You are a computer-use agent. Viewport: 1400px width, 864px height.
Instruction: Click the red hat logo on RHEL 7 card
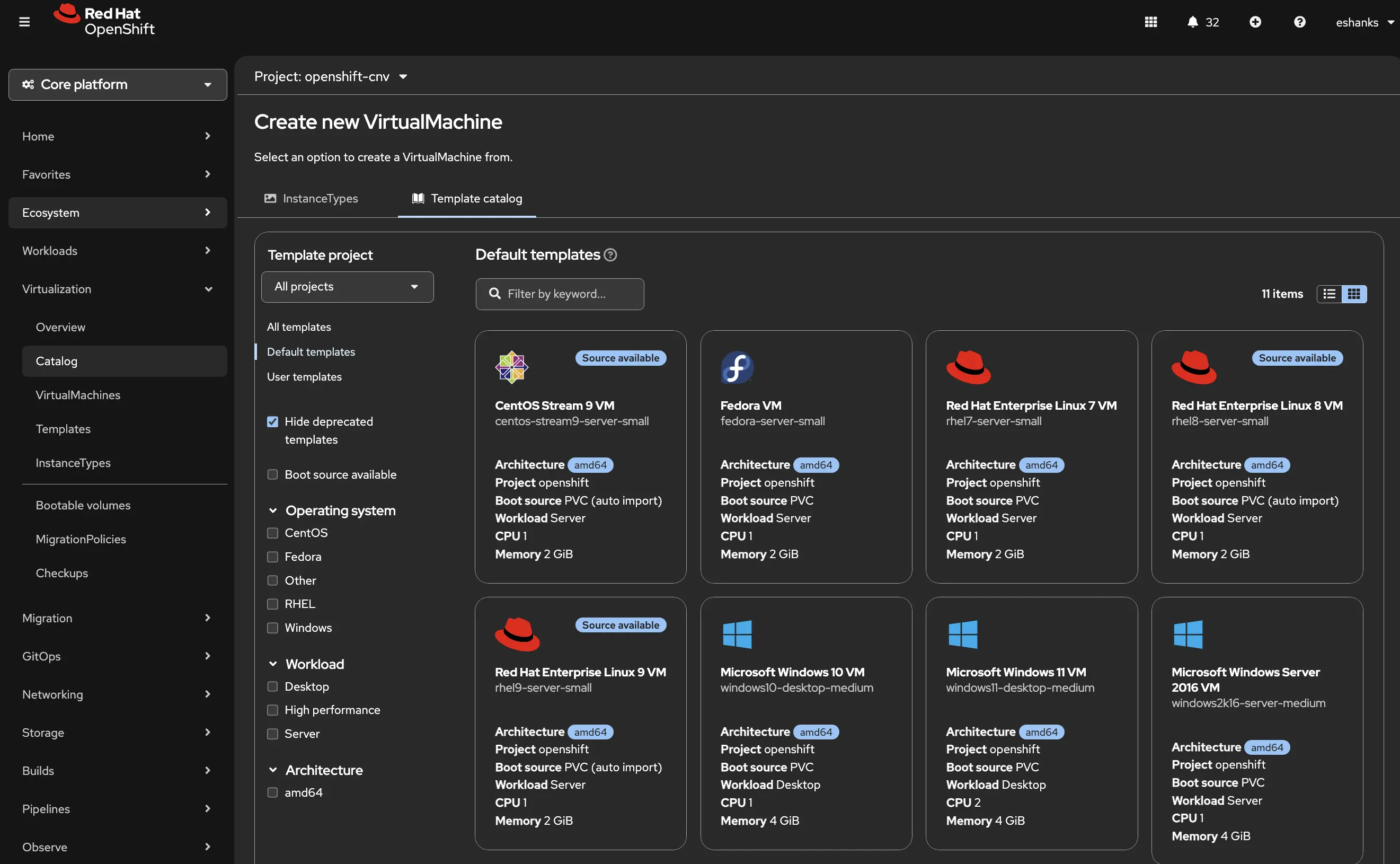[968, 367]
